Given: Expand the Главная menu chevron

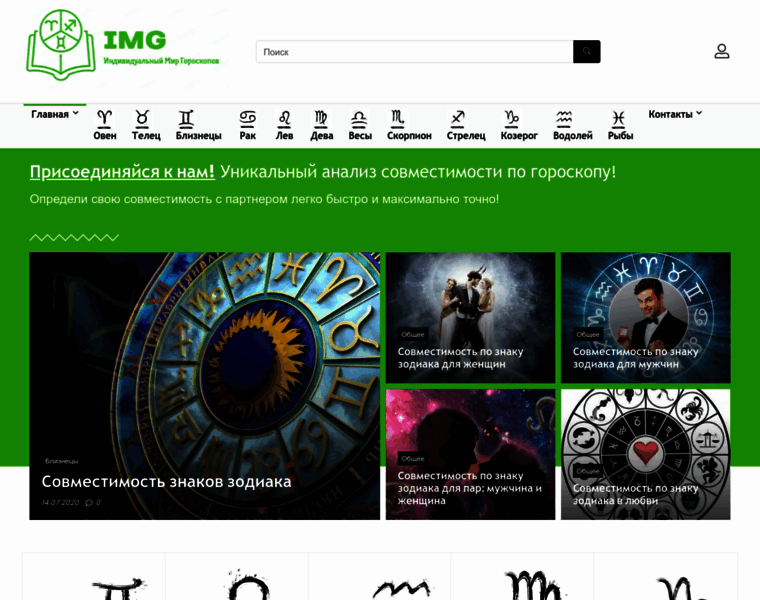Looking at the screenshot, I should 76,113.
